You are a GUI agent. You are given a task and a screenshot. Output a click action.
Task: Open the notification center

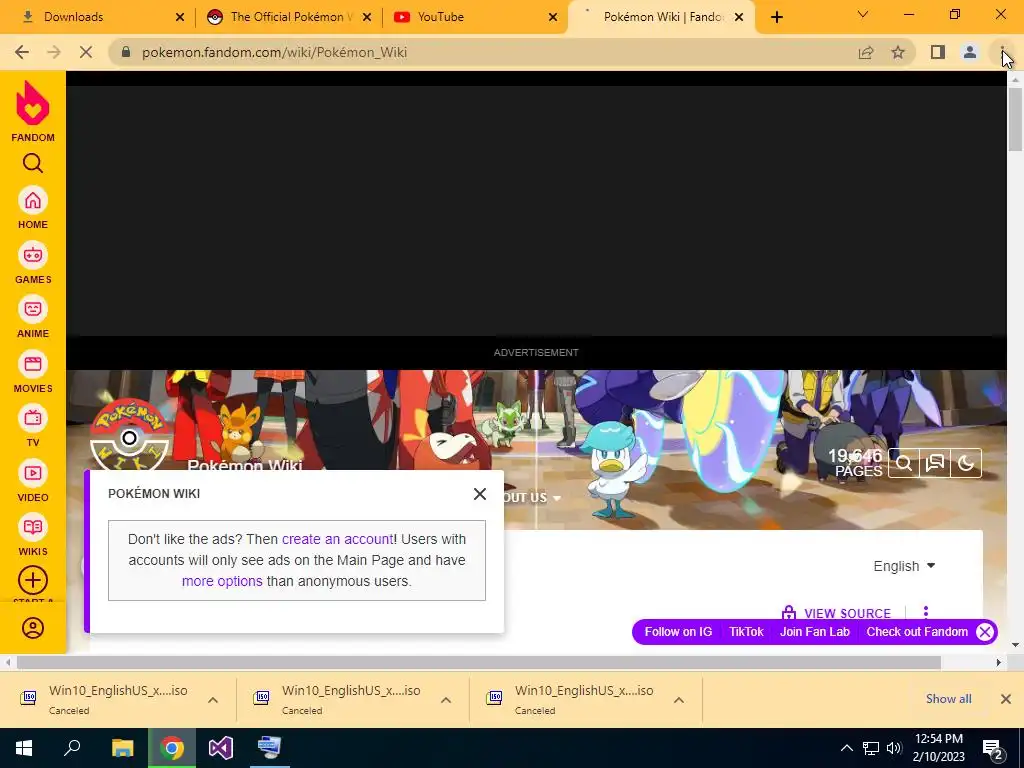coord(993,748)
